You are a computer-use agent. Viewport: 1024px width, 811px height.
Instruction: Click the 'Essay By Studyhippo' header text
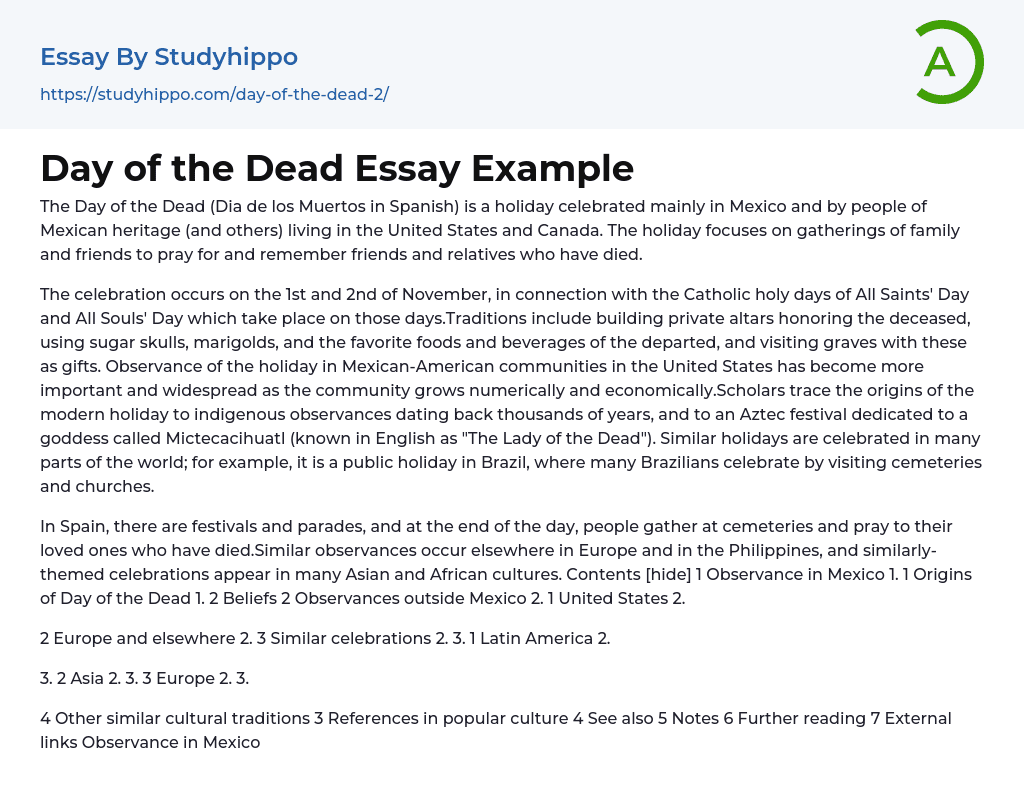(x=169, y=57)
